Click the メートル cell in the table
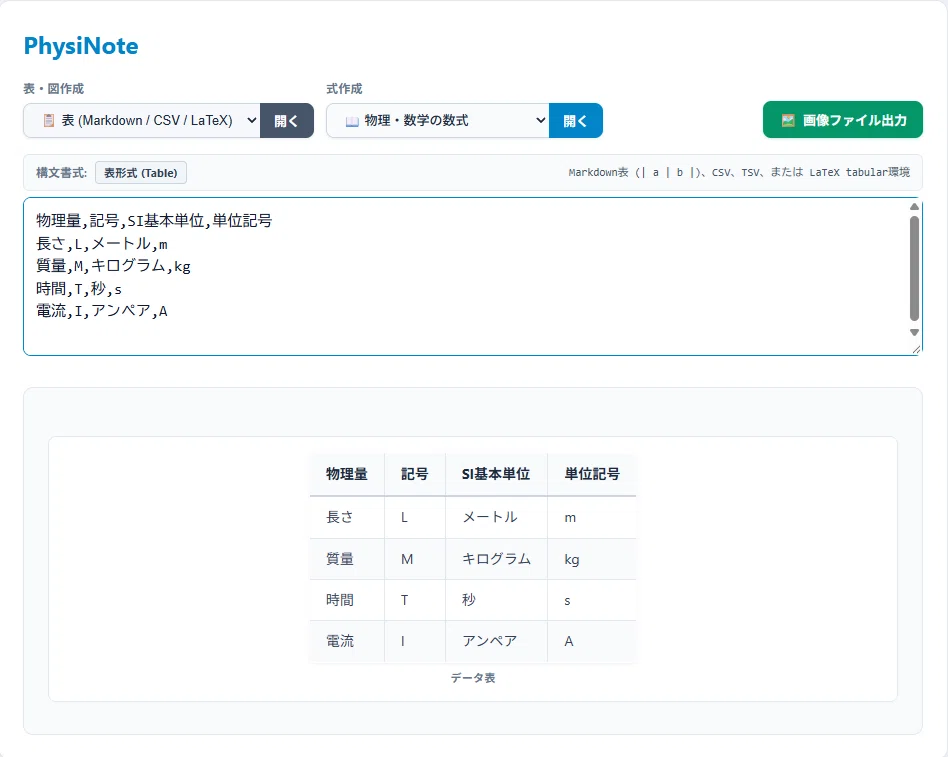Image resolution: width=948 pixels, height=757 pixels. click(496, 517)
